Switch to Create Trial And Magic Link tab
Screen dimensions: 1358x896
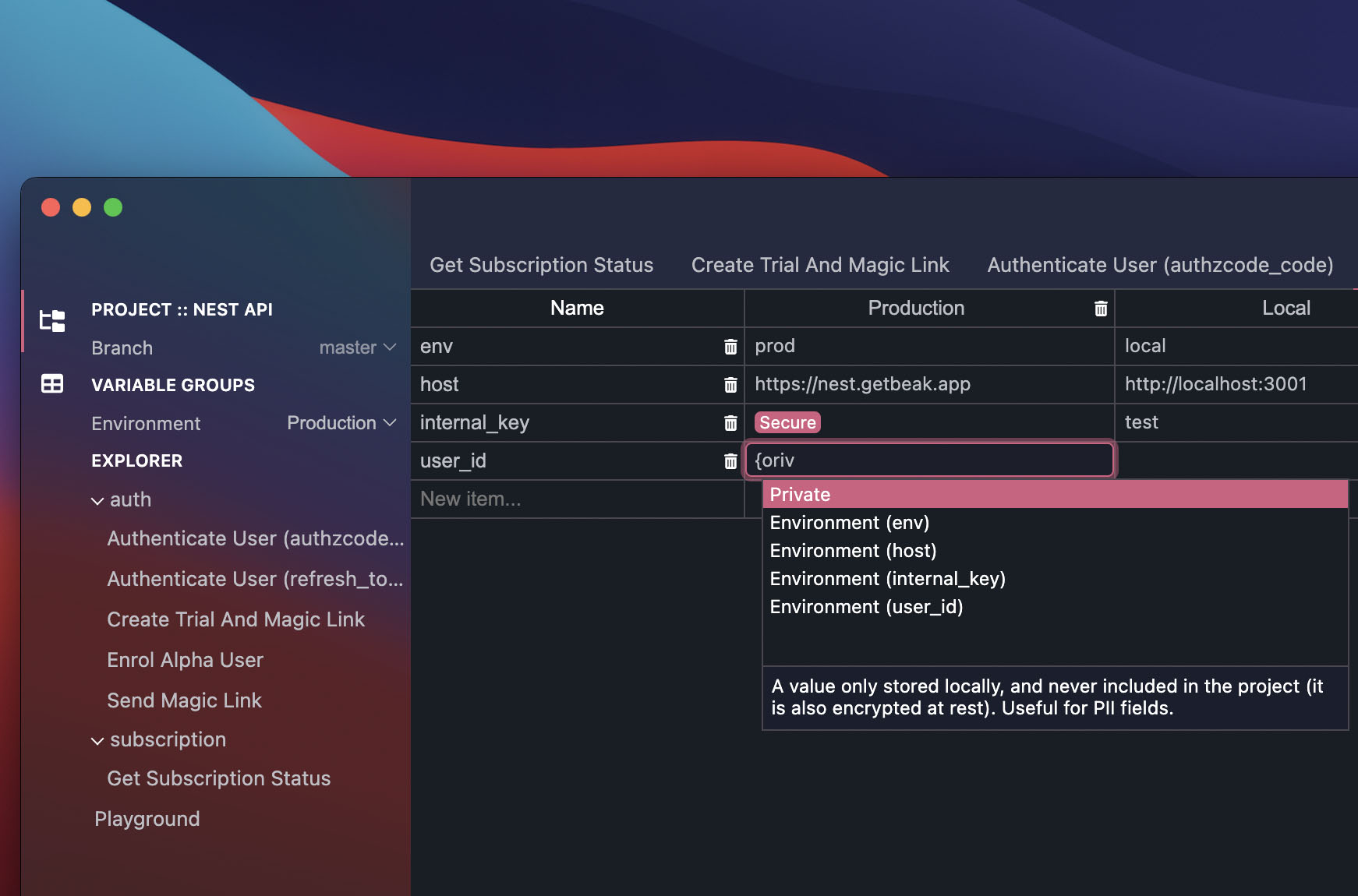819,265
